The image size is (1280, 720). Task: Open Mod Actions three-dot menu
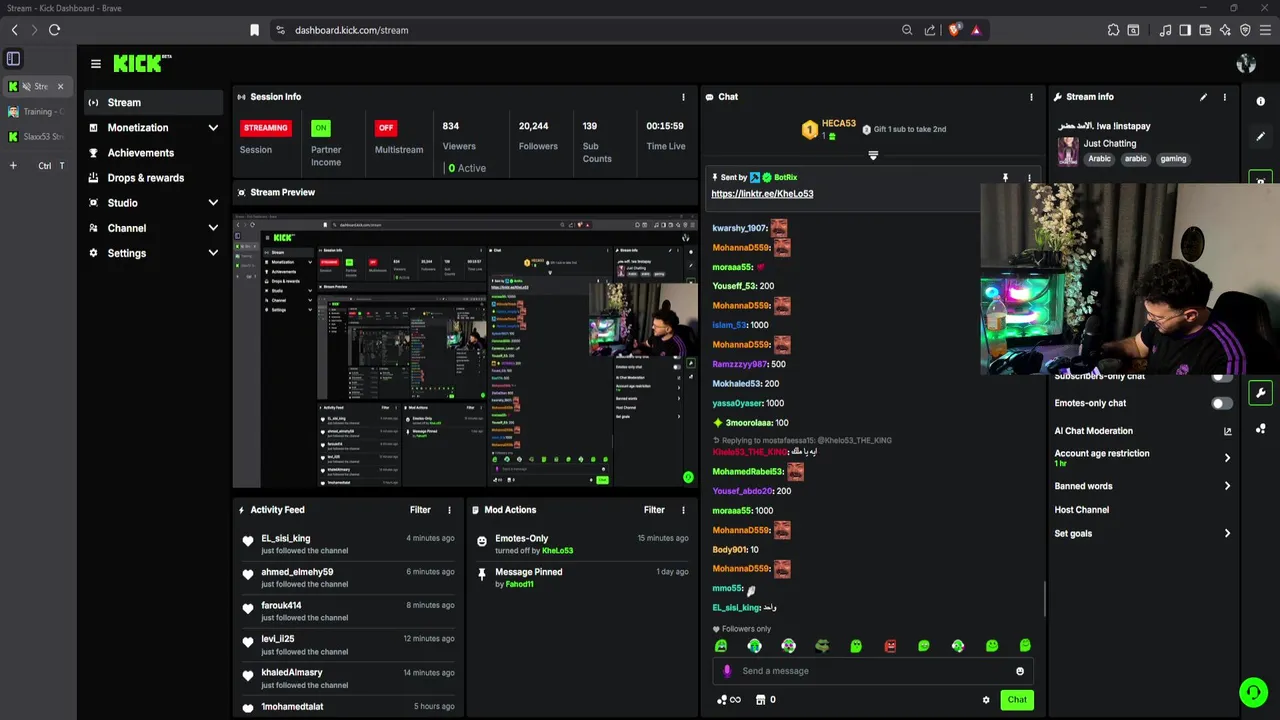point(683,510)
